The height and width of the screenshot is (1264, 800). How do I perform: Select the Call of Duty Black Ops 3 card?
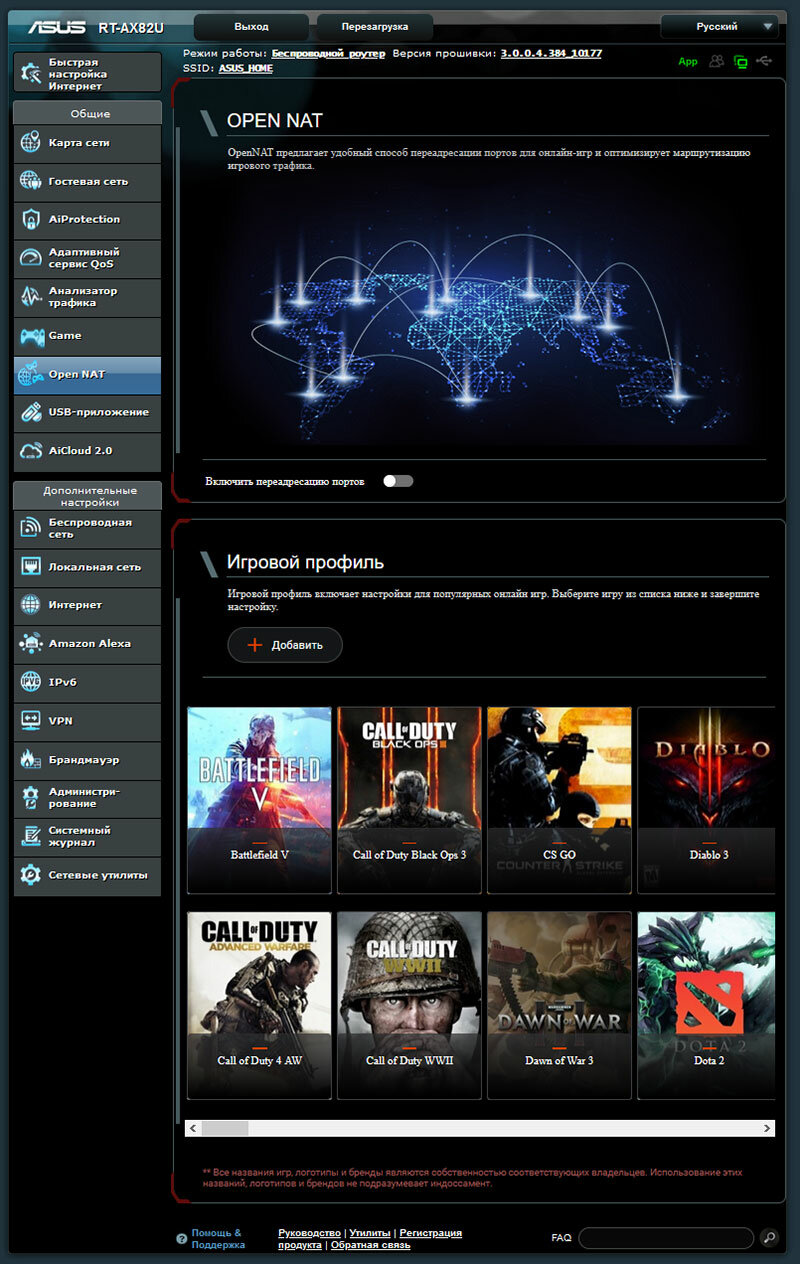(409, 800)
